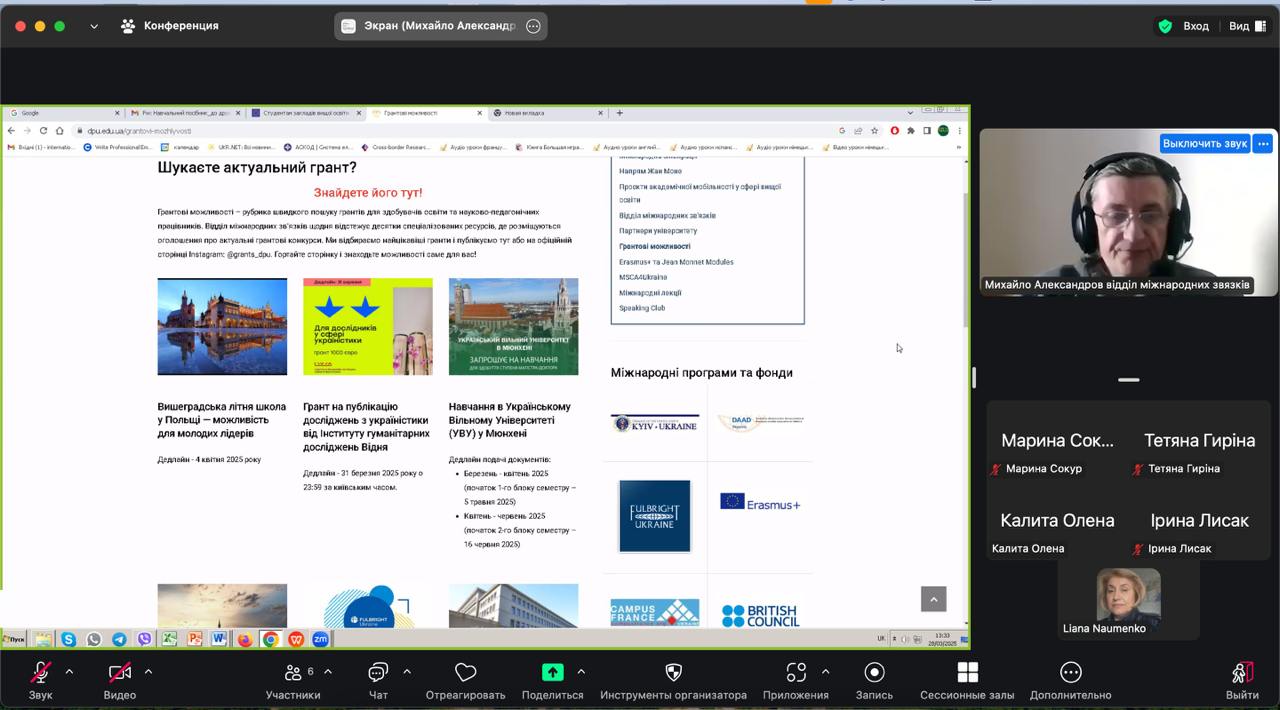Viewport: 1280px width, 710px height.
Task: Click the Fulbright Ukraine logo
Action: (x=655, y=516)
